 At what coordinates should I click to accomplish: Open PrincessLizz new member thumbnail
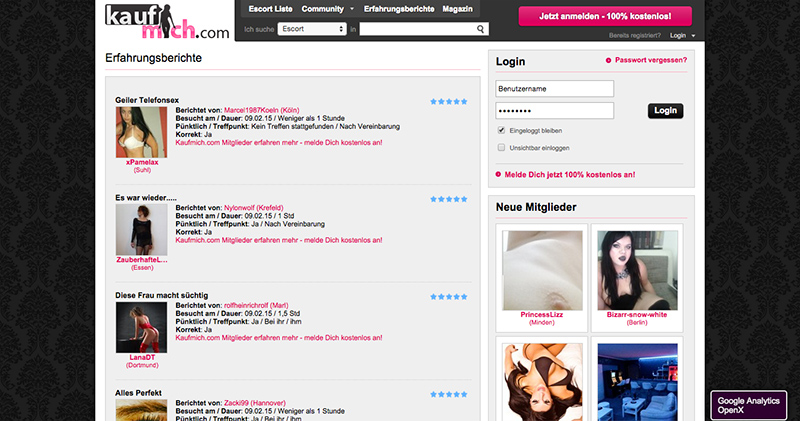coord(542,270)
